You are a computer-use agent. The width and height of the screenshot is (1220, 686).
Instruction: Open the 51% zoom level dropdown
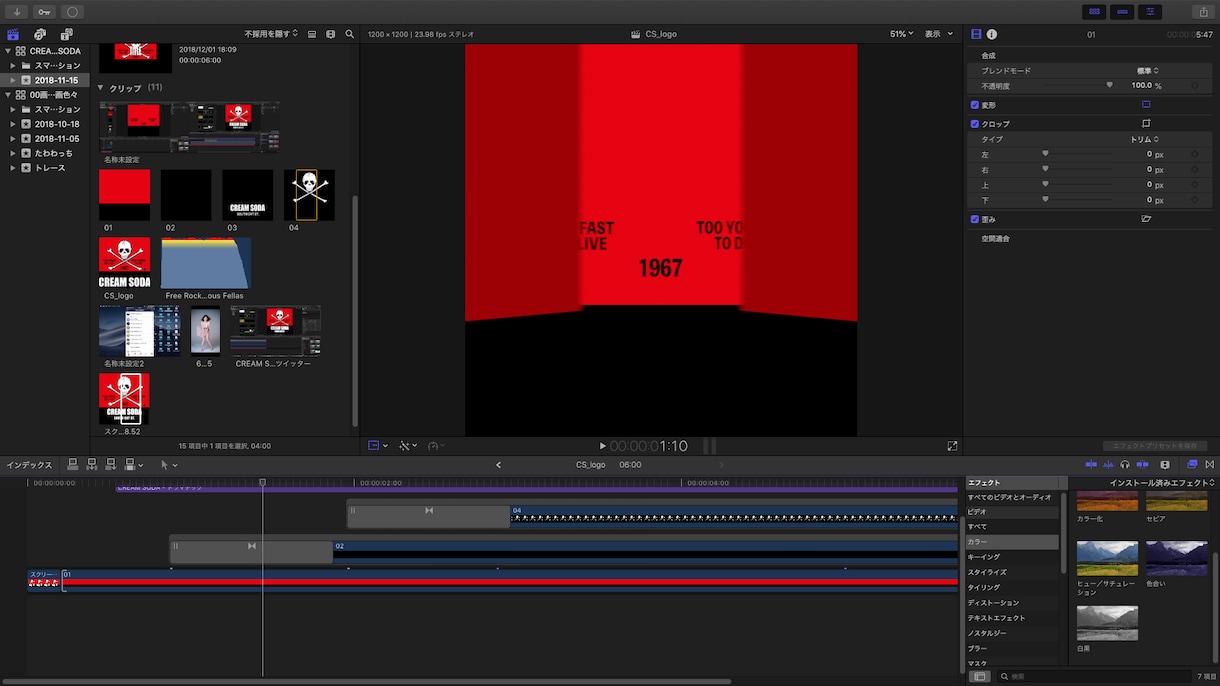click(901, 34)
